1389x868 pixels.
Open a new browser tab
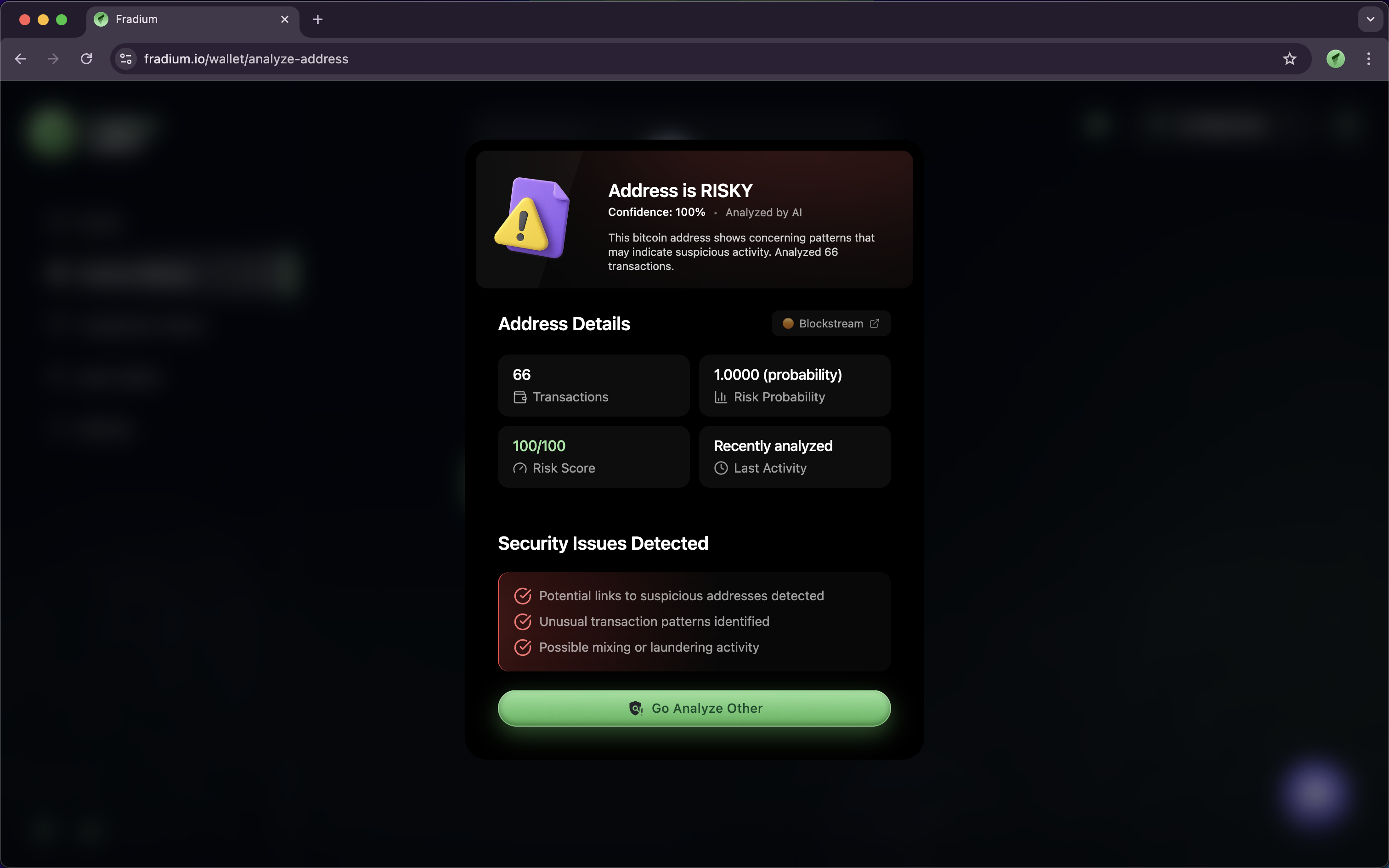(x=318, y=19)
